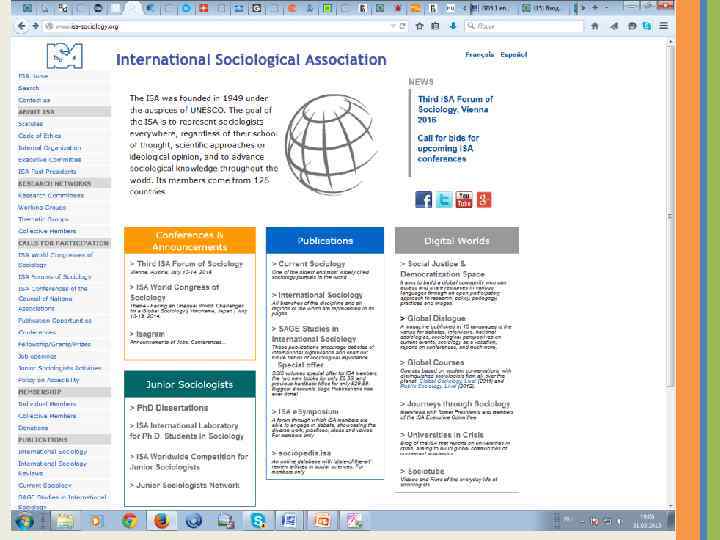Select Code of Ethics in sidebar

(x=39, y=135)
